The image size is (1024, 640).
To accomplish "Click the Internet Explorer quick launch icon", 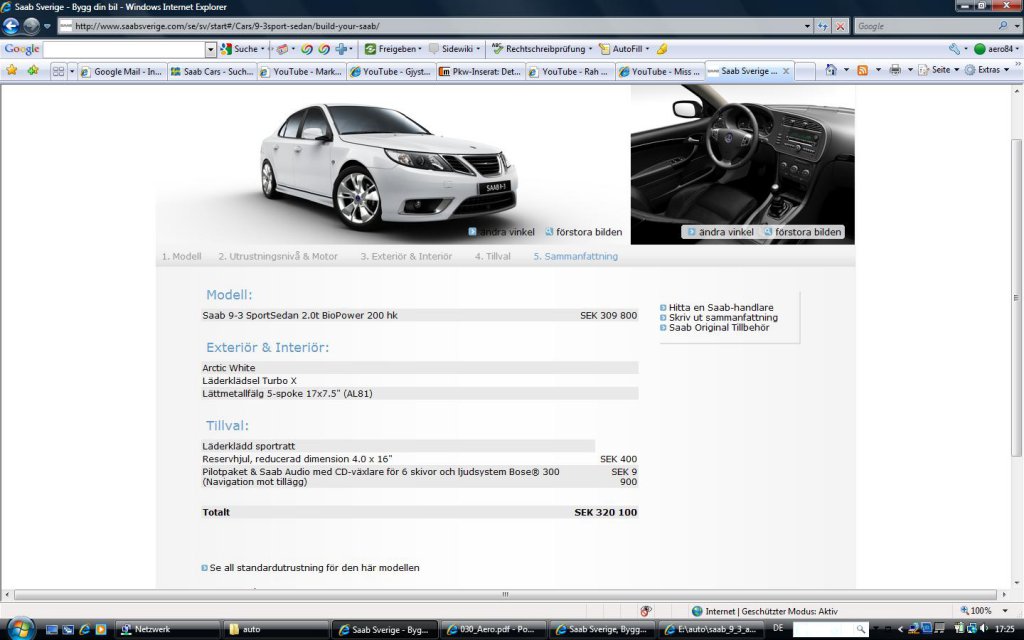I will 84,630.
